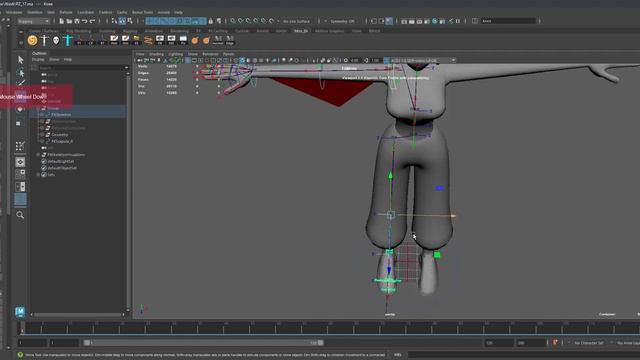Click the skull mask shelf icon
The height and width of the screenshot is (360, 640).
click(x=56, y=40)
